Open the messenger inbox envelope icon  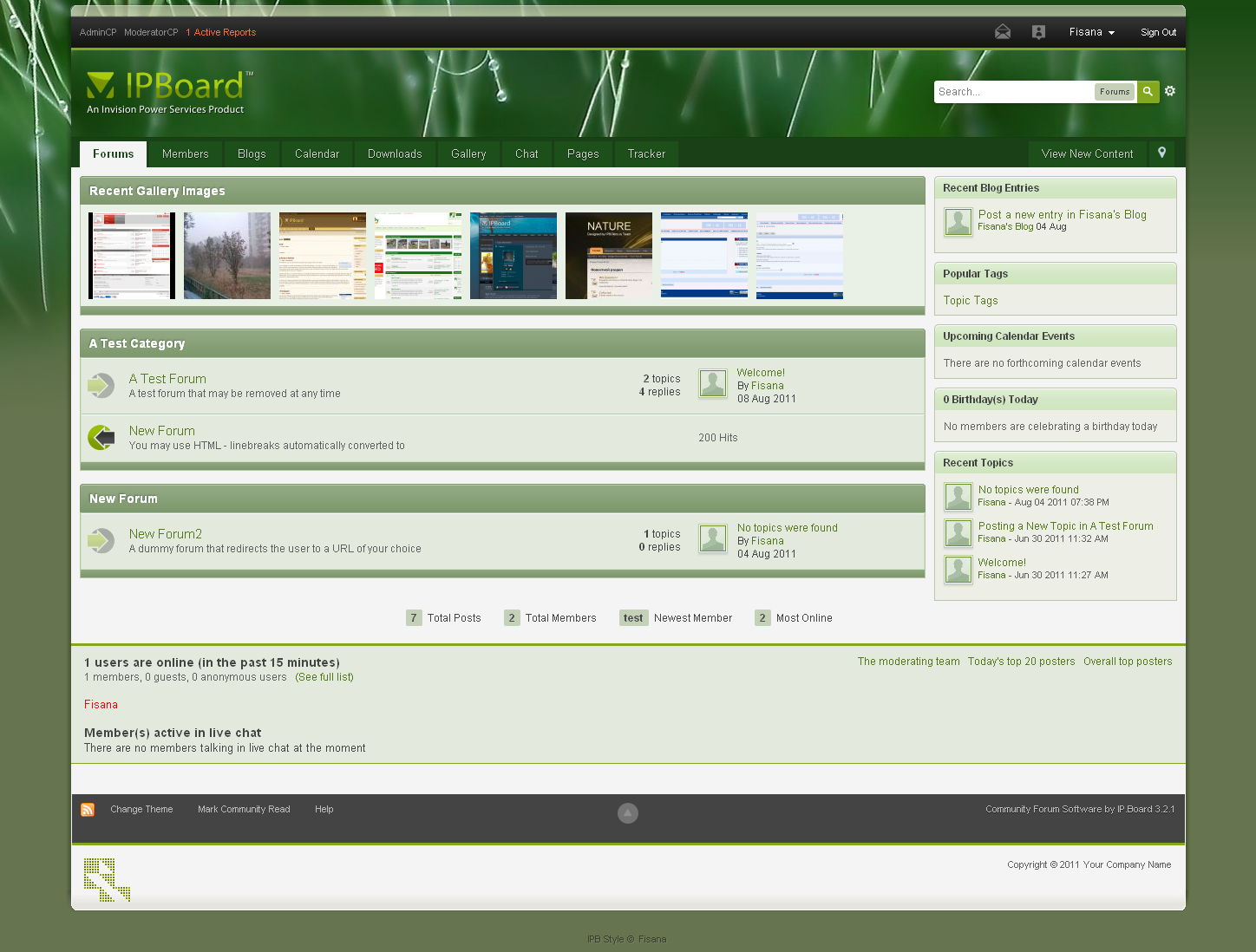click(1002, 32)
